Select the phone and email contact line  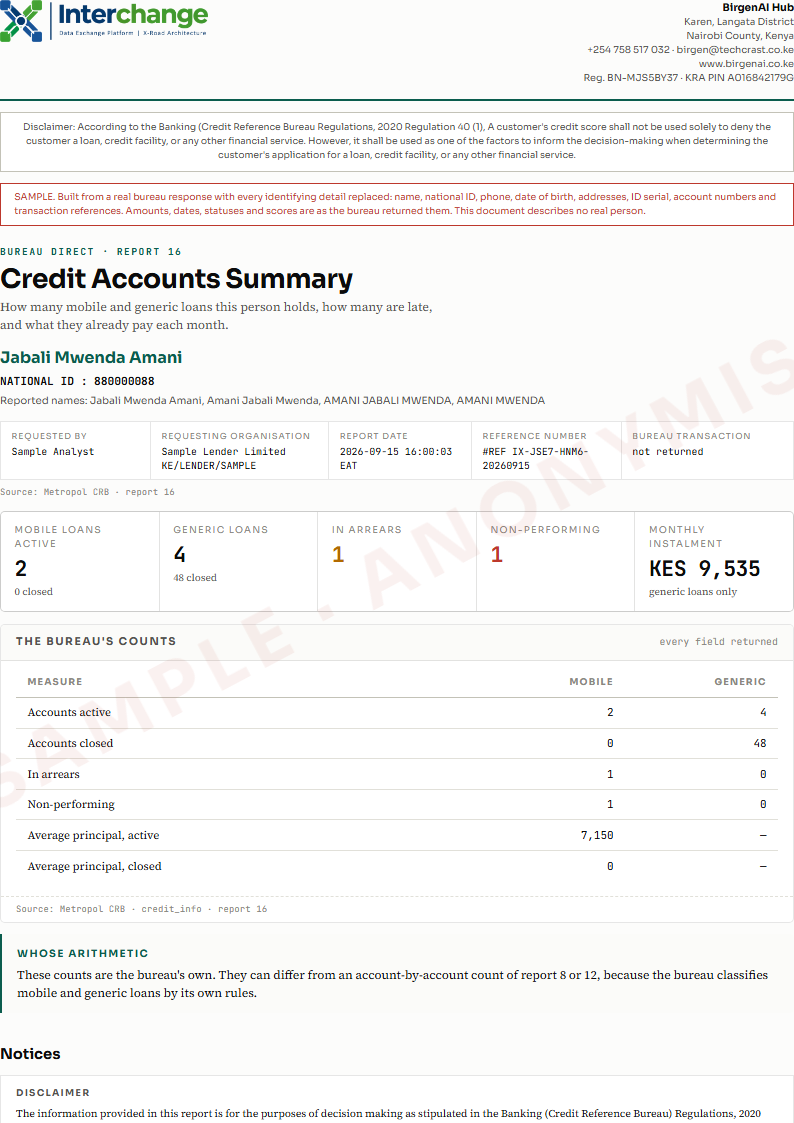tap(690, 49)
